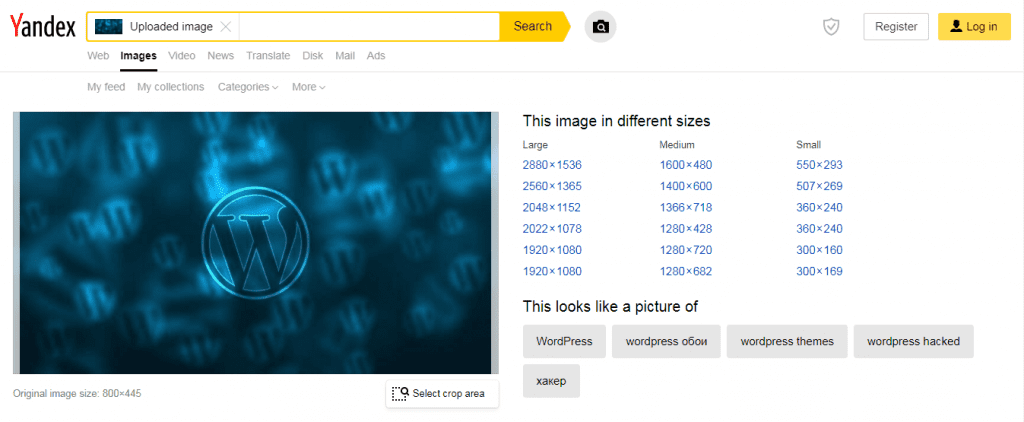Open the 1366×718 size link
This screenshot has height=422, width=1024.
pos(686,208)
